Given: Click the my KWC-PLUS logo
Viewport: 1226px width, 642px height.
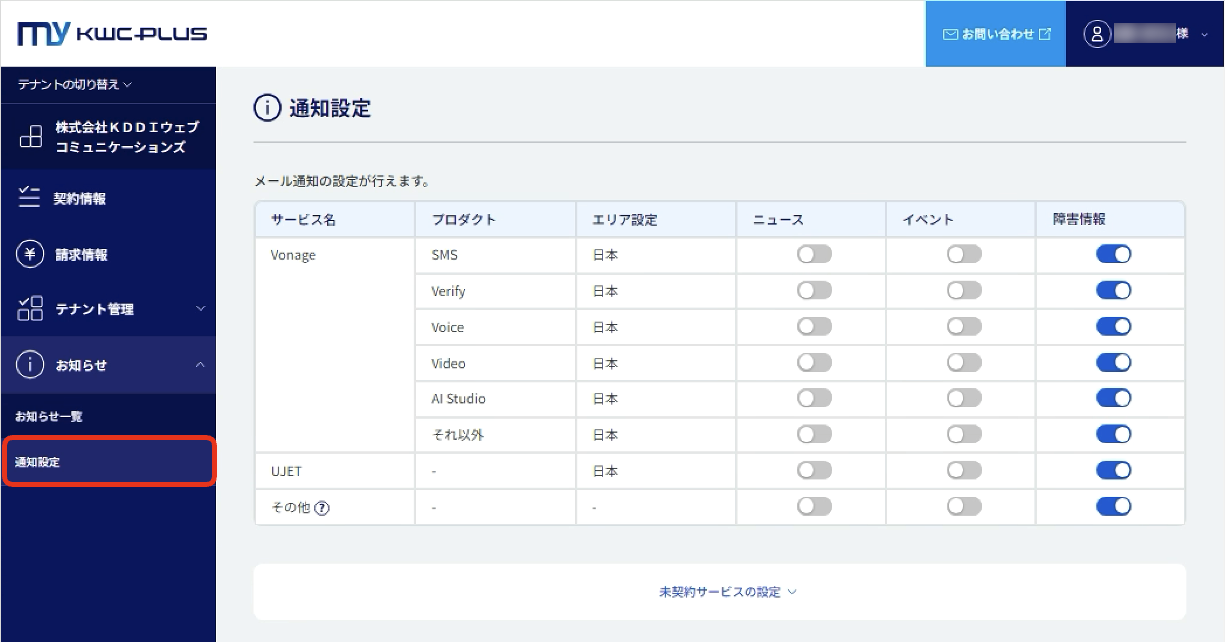Looking at the screenshot, I should coord(113,34).
